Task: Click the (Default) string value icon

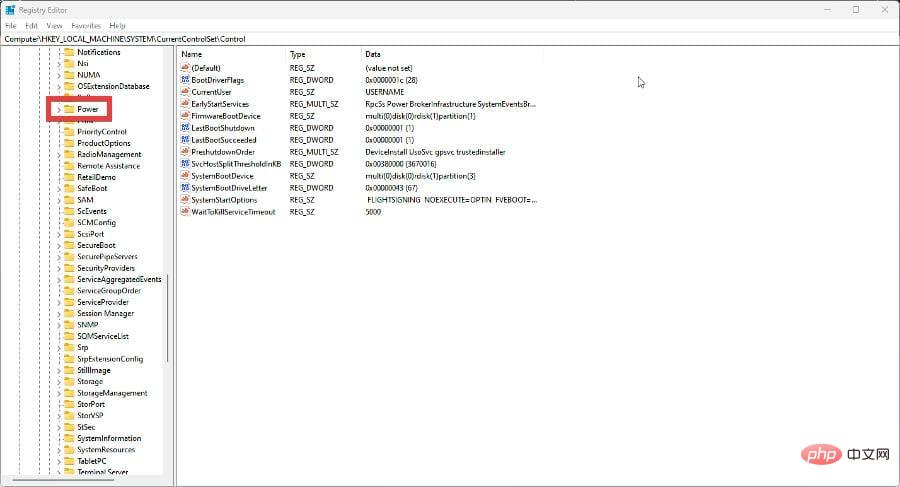Action: click(185, 68)
